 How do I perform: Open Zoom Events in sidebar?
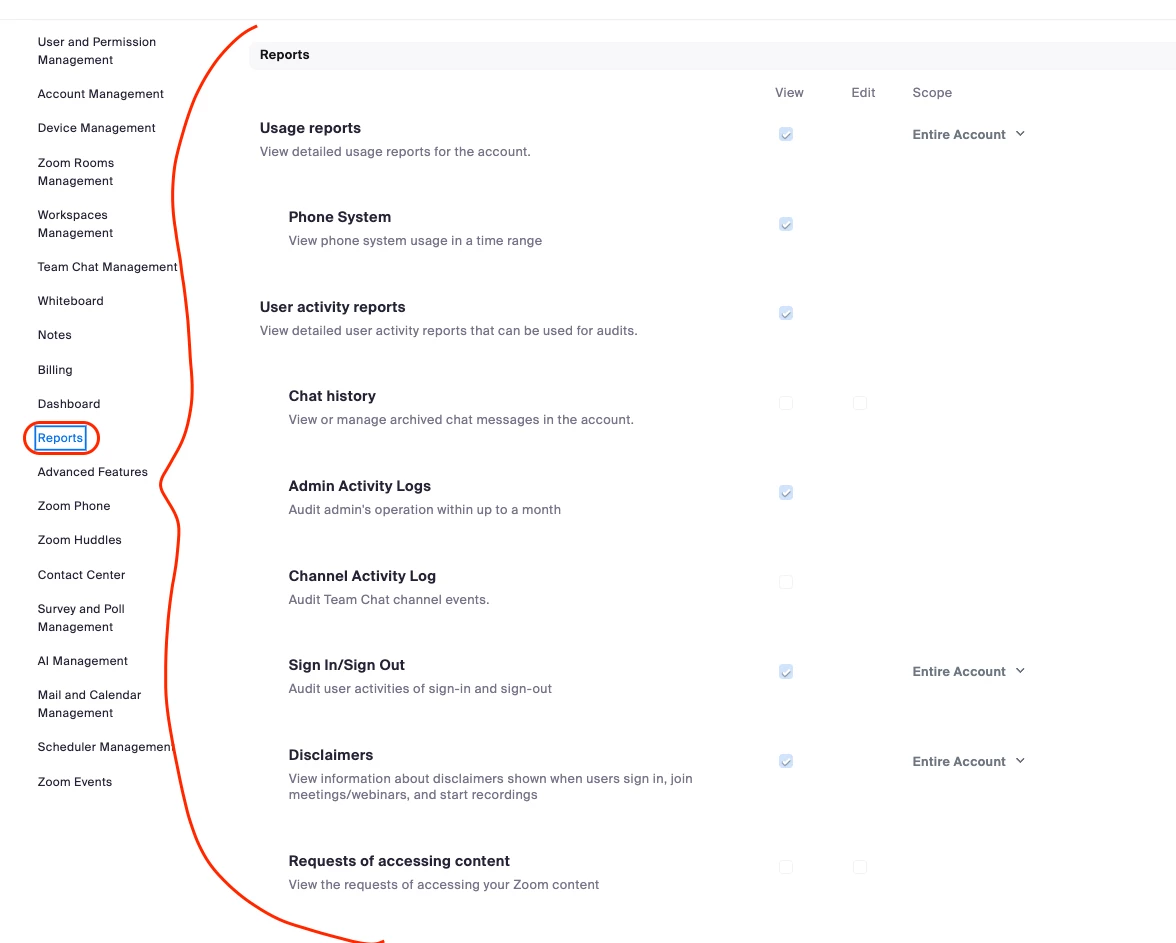(x=75, y=782)
